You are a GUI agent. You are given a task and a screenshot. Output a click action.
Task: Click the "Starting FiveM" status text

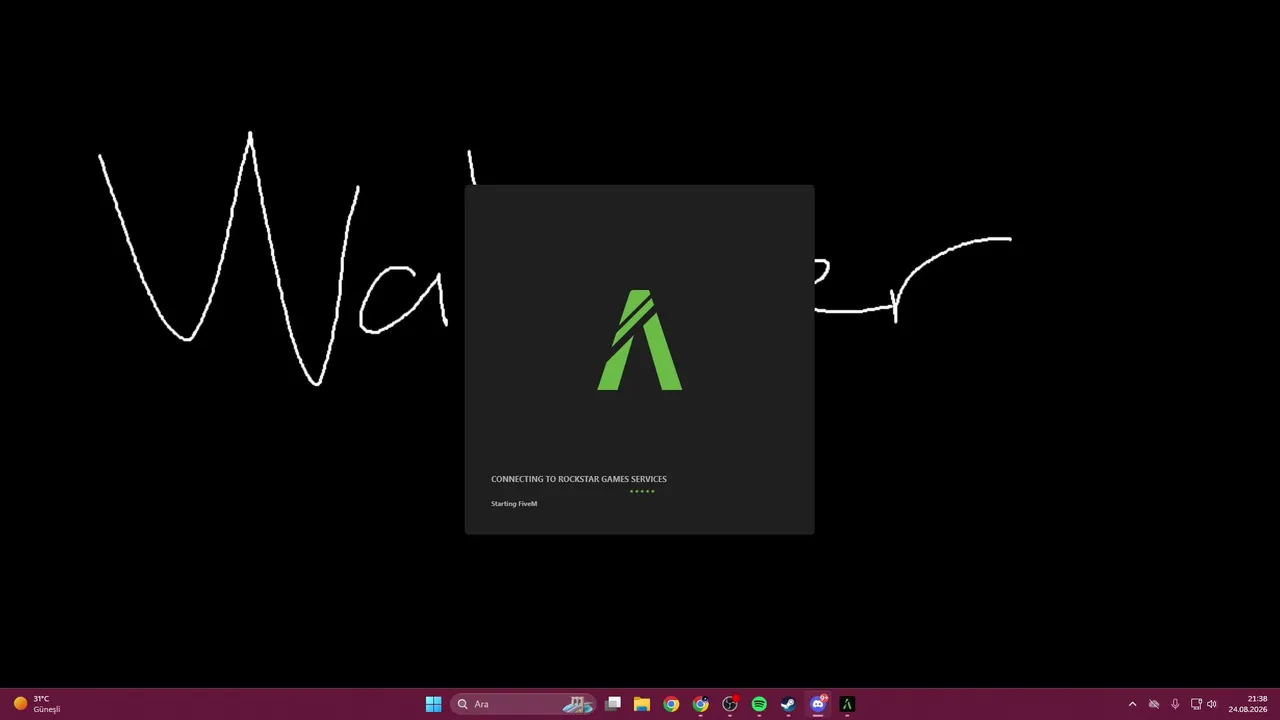pos(514,504)
